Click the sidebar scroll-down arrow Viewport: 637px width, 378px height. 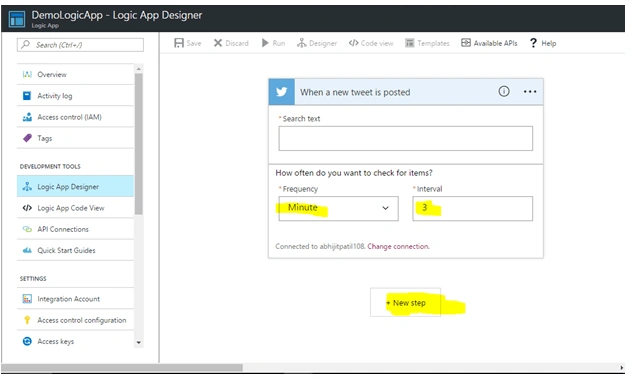tap(139, 342)
